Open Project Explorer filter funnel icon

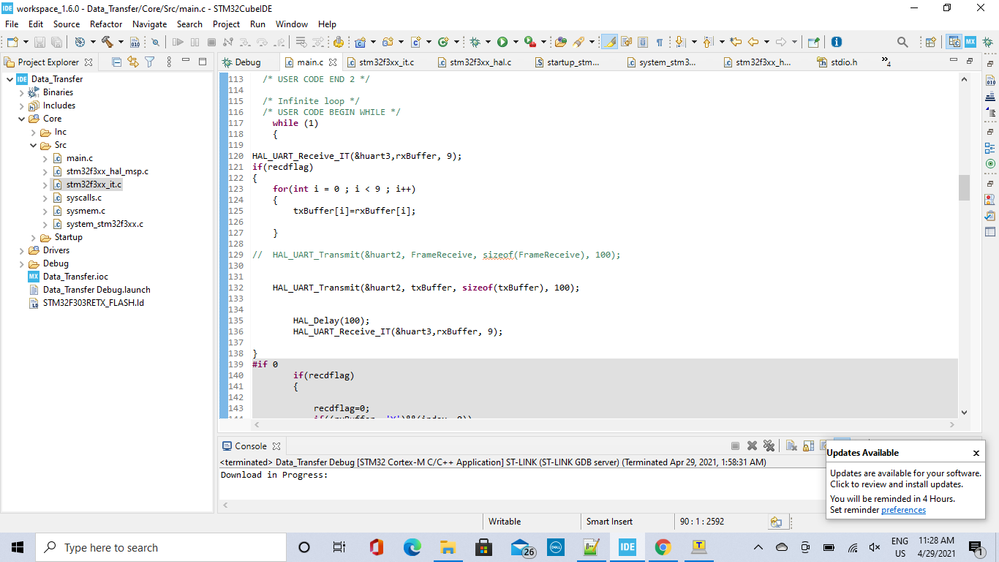click(x=150, y=62)
